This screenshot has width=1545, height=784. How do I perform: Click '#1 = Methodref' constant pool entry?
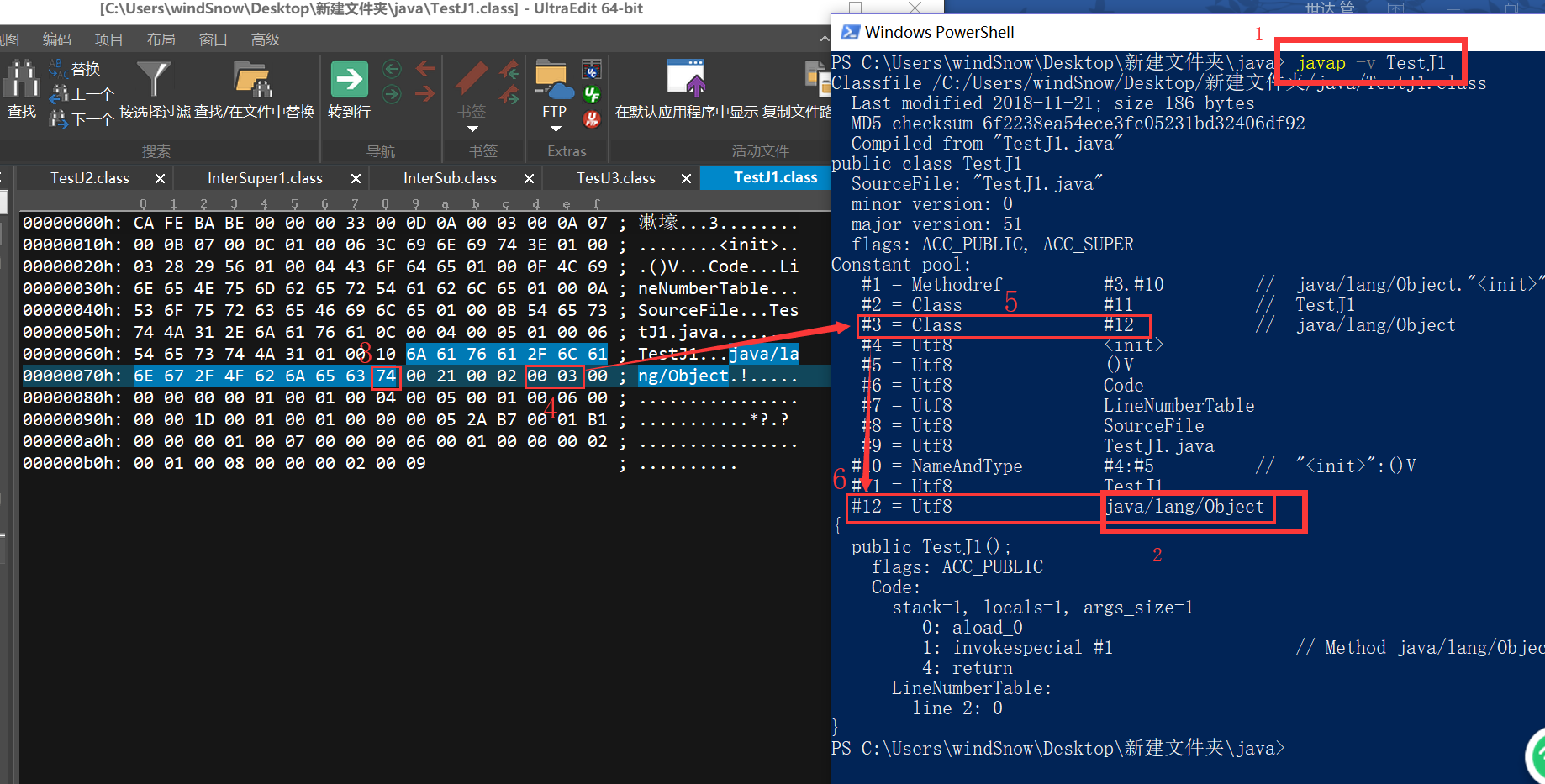coord(931,285)
